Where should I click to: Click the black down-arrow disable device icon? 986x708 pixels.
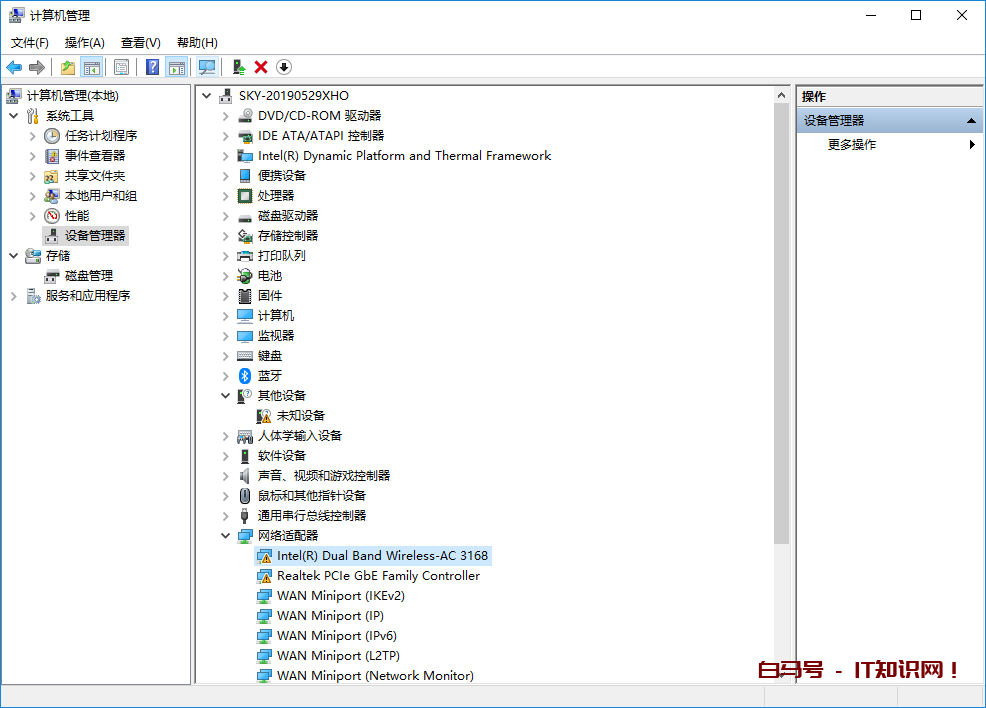[284, 67]
